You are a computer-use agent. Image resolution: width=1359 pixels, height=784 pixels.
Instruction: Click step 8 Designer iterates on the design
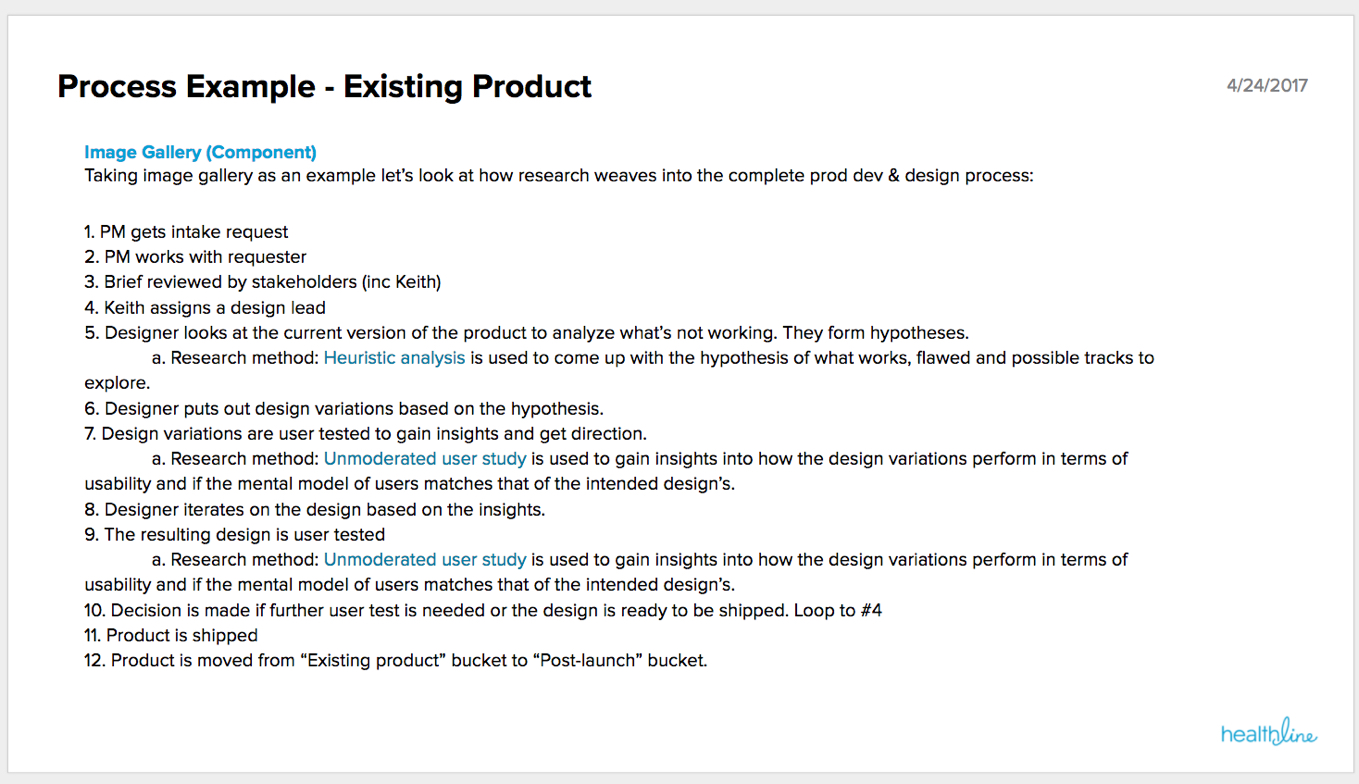[315, 509]
